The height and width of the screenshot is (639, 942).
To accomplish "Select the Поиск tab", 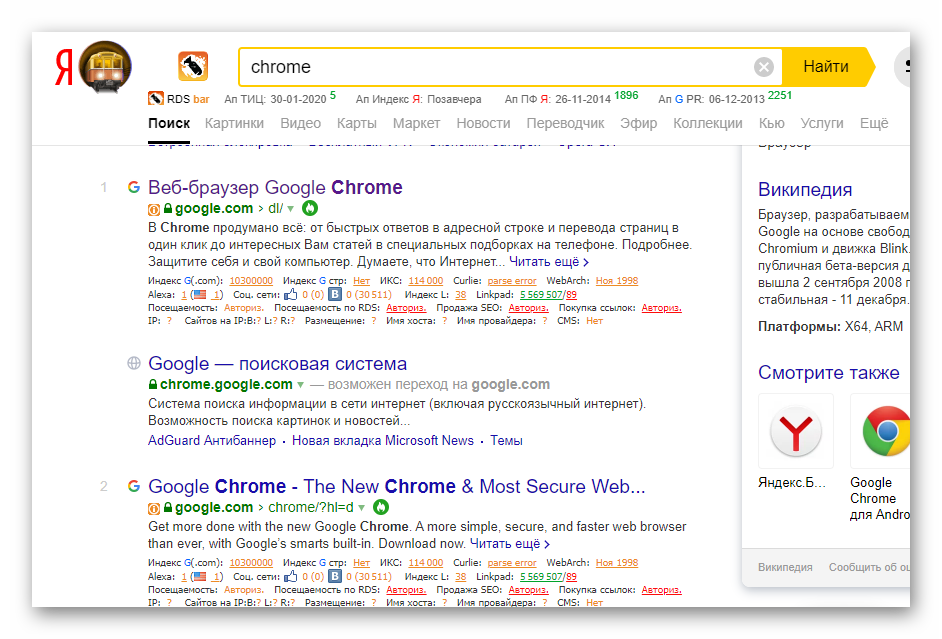I will click(x=169, y=123).
